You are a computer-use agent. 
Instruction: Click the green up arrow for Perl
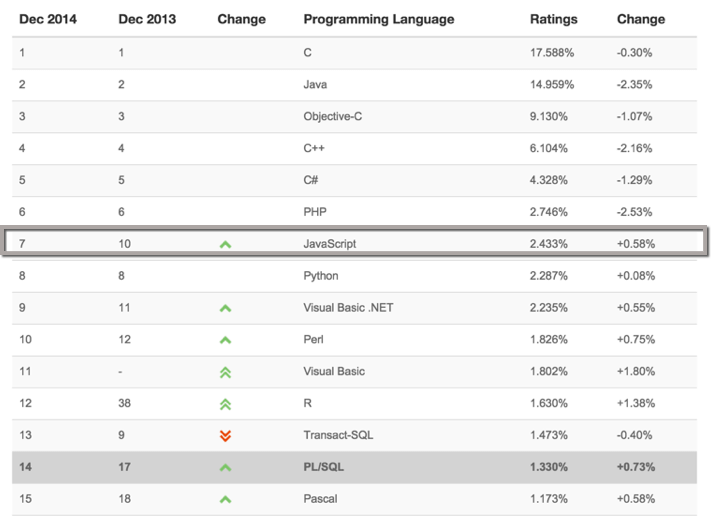click(x=225, y=340)
